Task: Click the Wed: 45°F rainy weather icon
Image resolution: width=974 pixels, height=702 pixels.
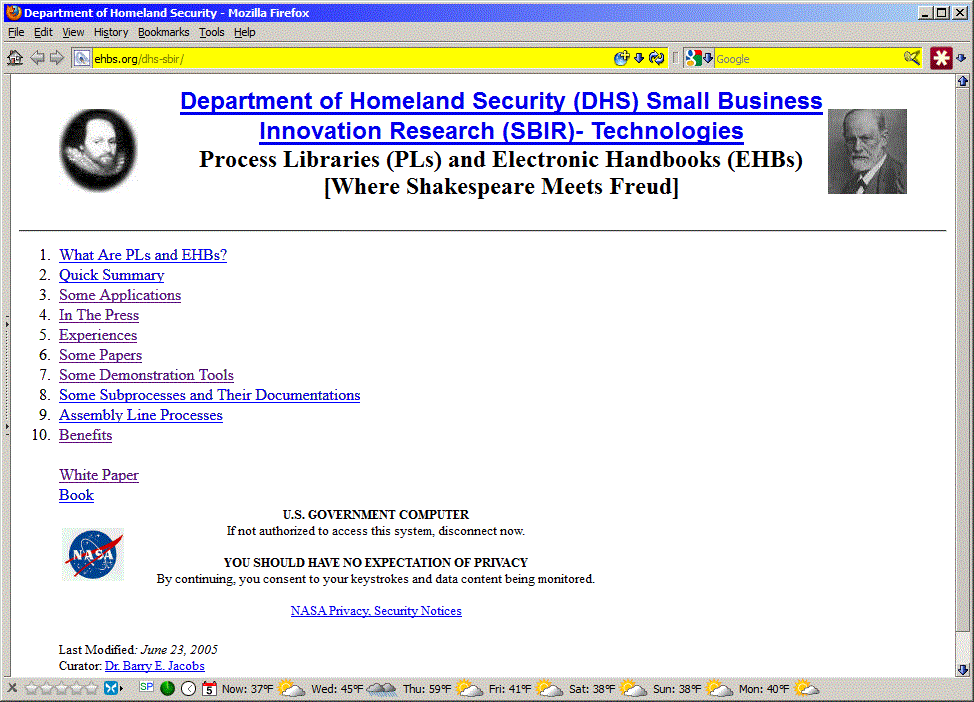Action: pyautogui.click(x=381, y=688)
